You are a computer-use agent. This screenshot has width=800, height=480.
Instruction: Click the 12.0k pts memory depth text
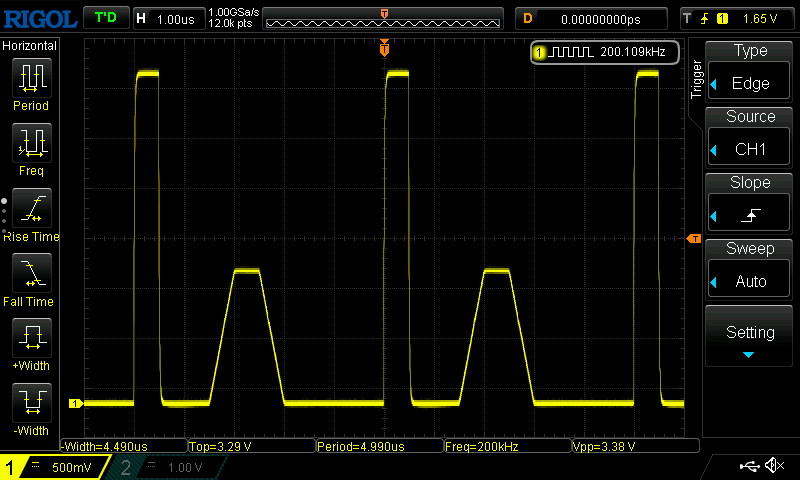point(230,23)
